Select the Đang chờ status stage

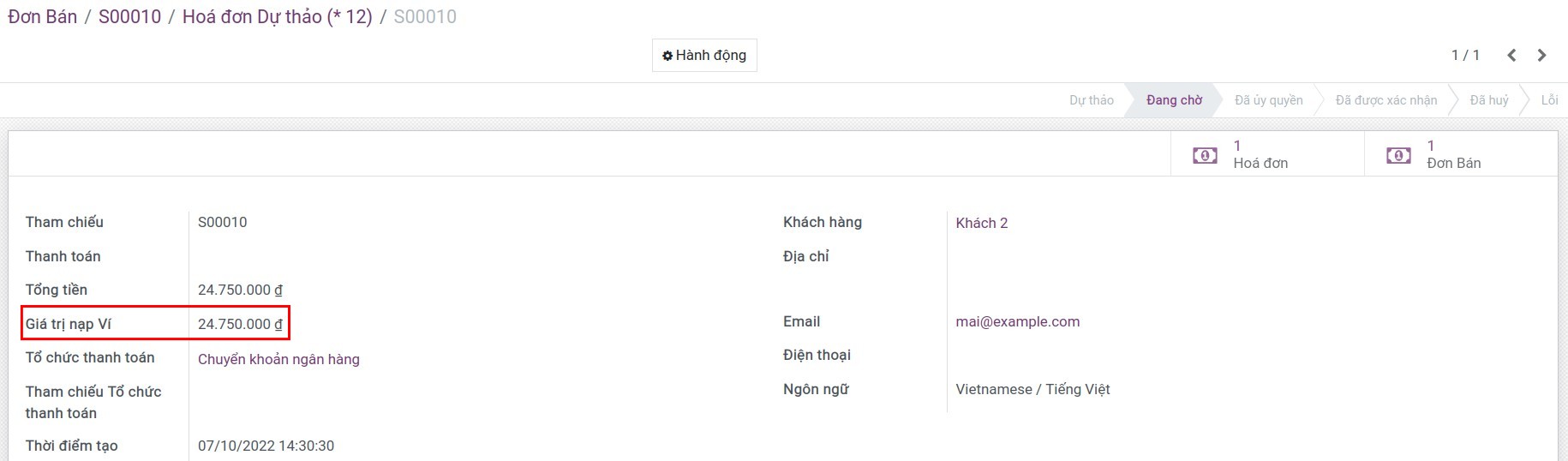[x=1174, y=100]
